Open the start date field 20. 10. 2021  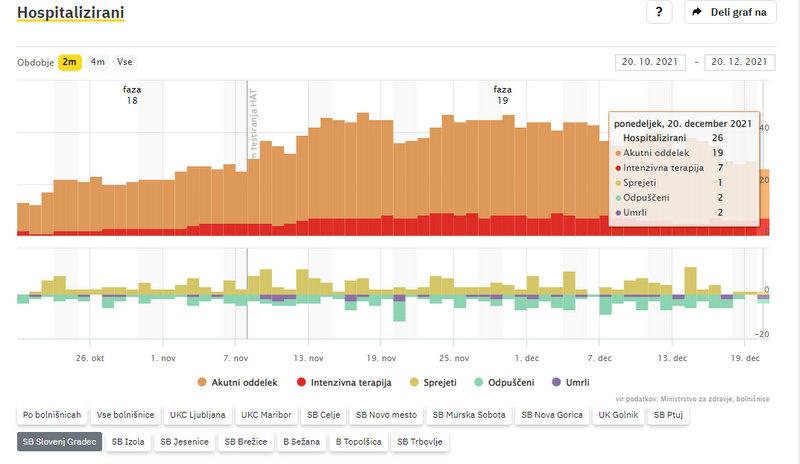click(x=650, y=62)
